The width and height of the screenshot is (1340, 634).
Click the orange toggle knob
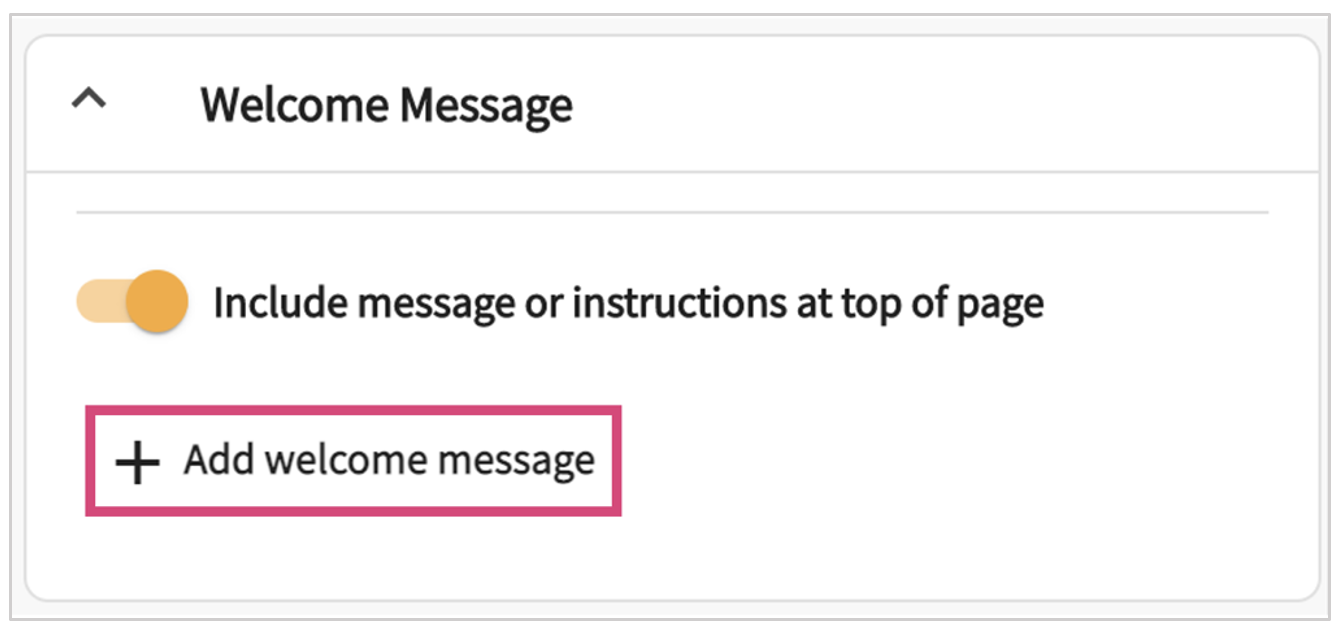(x=157, y=302)
